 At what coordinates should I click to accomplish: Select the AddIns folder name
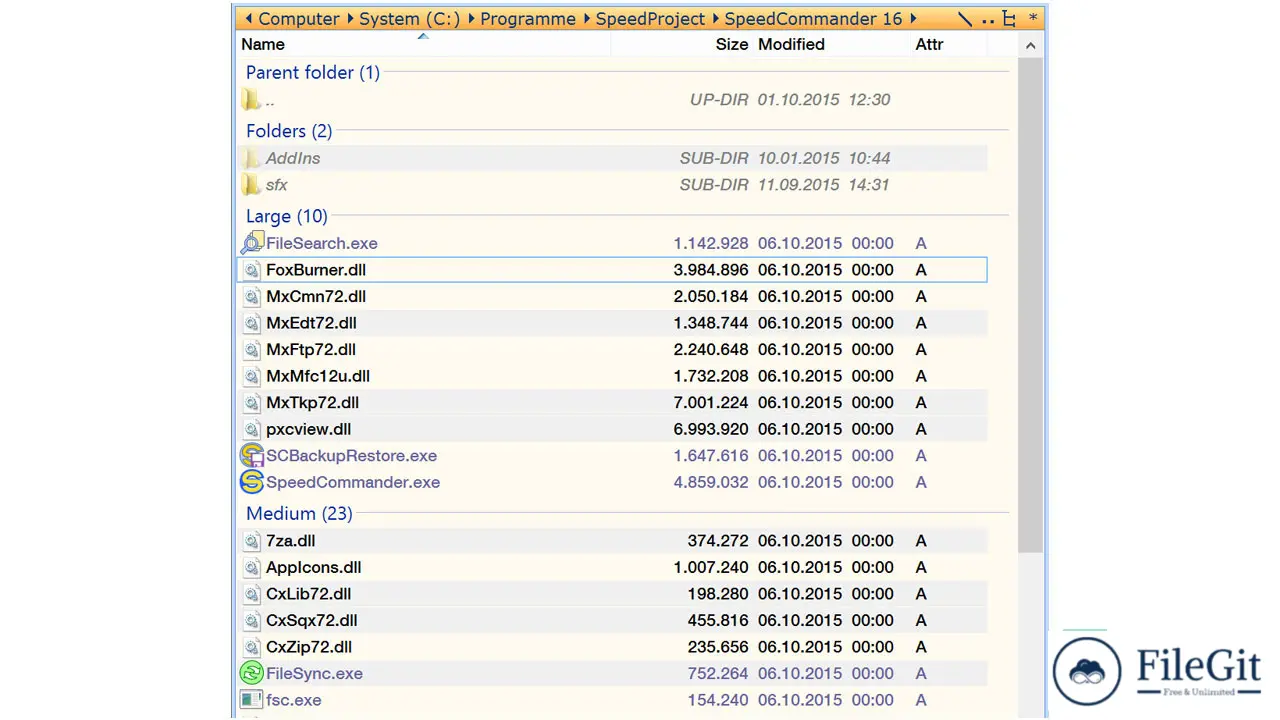click(293, 158)
